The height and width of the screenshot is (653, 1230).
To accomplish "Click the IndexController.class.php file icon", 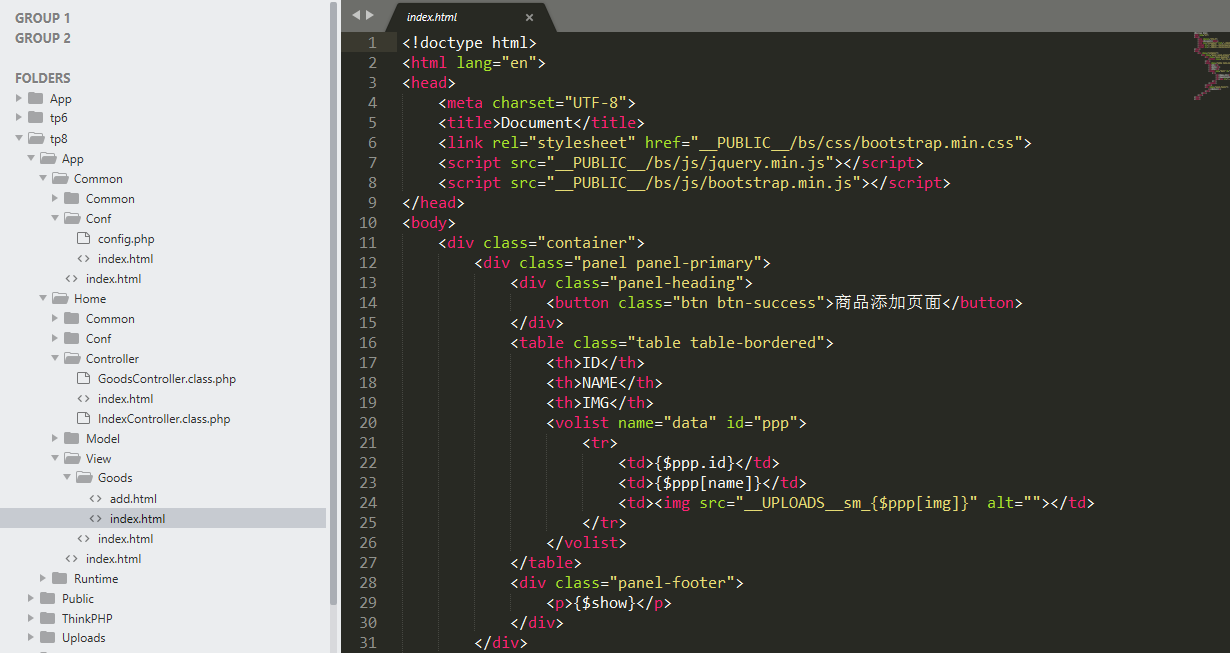I will tap(84, 418).
